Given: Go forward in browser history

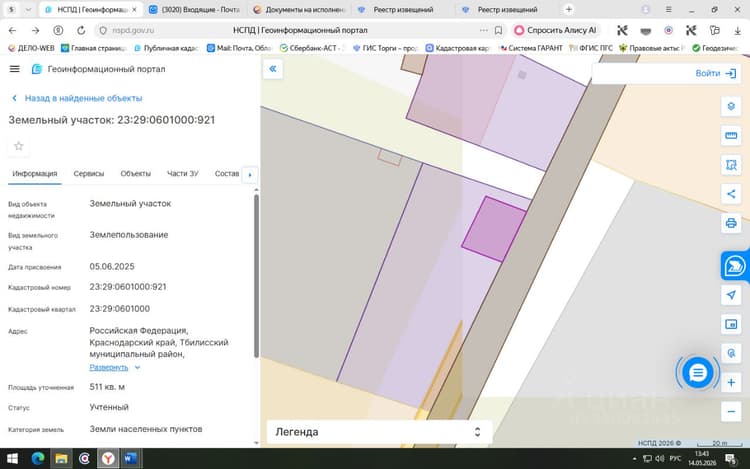Looking at the screenshot, I should click(35, 30).
